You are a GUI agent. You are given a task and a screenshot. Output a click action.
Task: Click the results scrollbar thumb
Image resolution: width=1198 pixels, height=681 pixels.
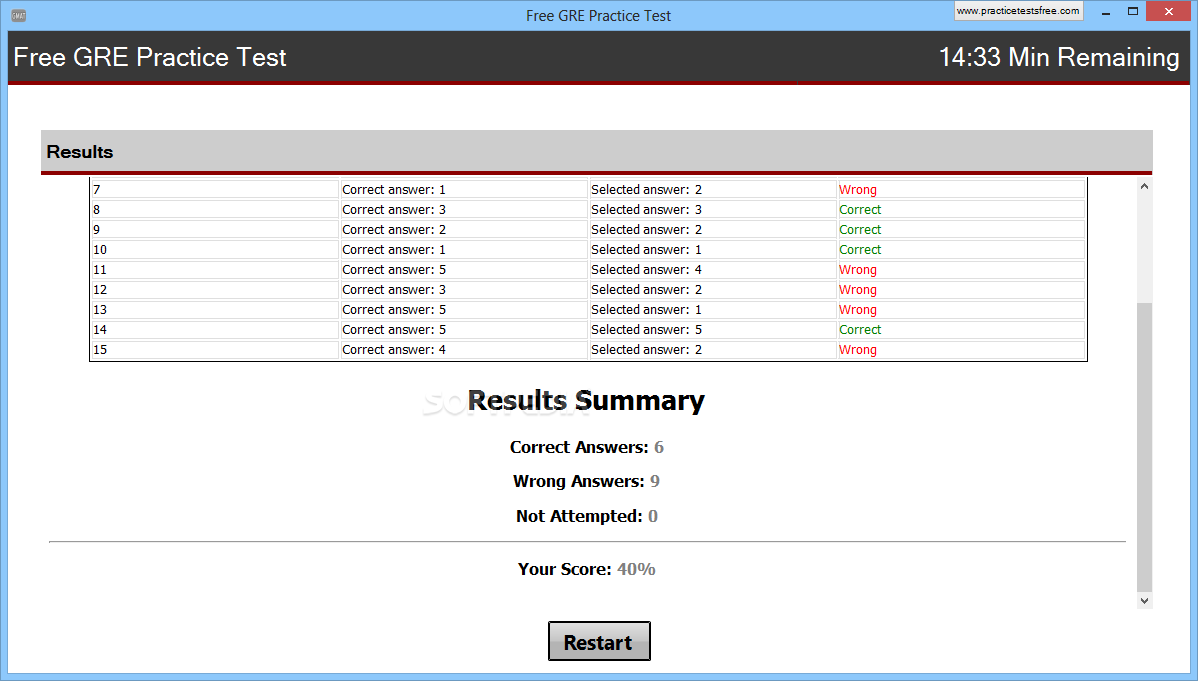[1144, 447]
